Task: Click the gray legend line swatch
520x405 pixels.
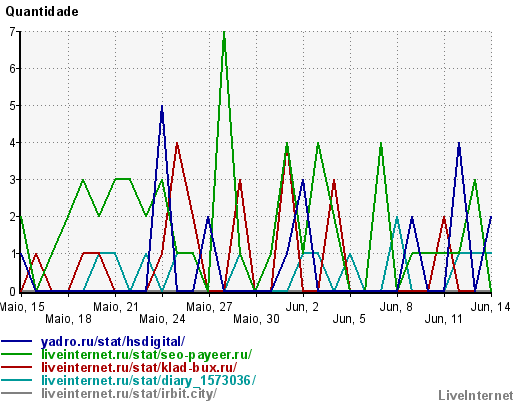Action: click(x=17, y=393)
